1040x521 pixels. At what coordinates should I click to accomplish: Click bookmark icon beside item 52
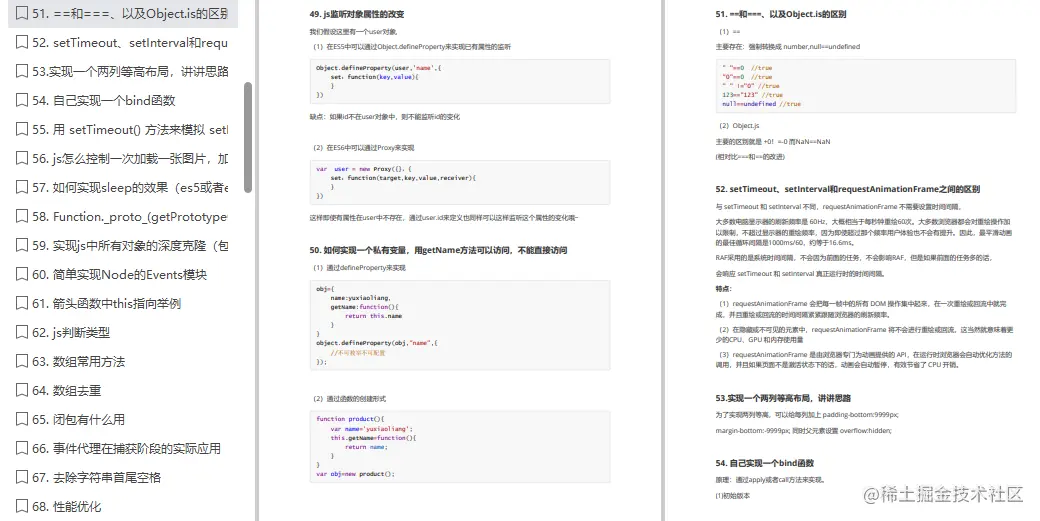[x=22, y=42]
